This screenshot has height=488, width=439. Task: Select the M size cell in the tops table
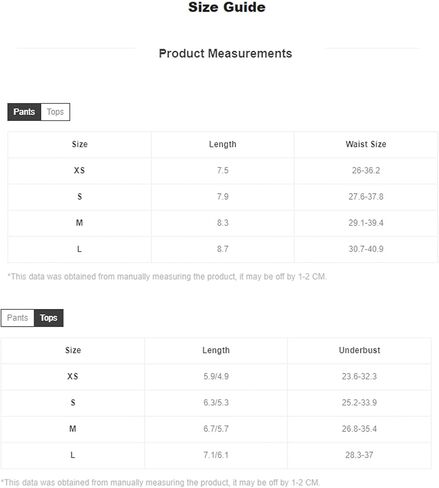73,429
